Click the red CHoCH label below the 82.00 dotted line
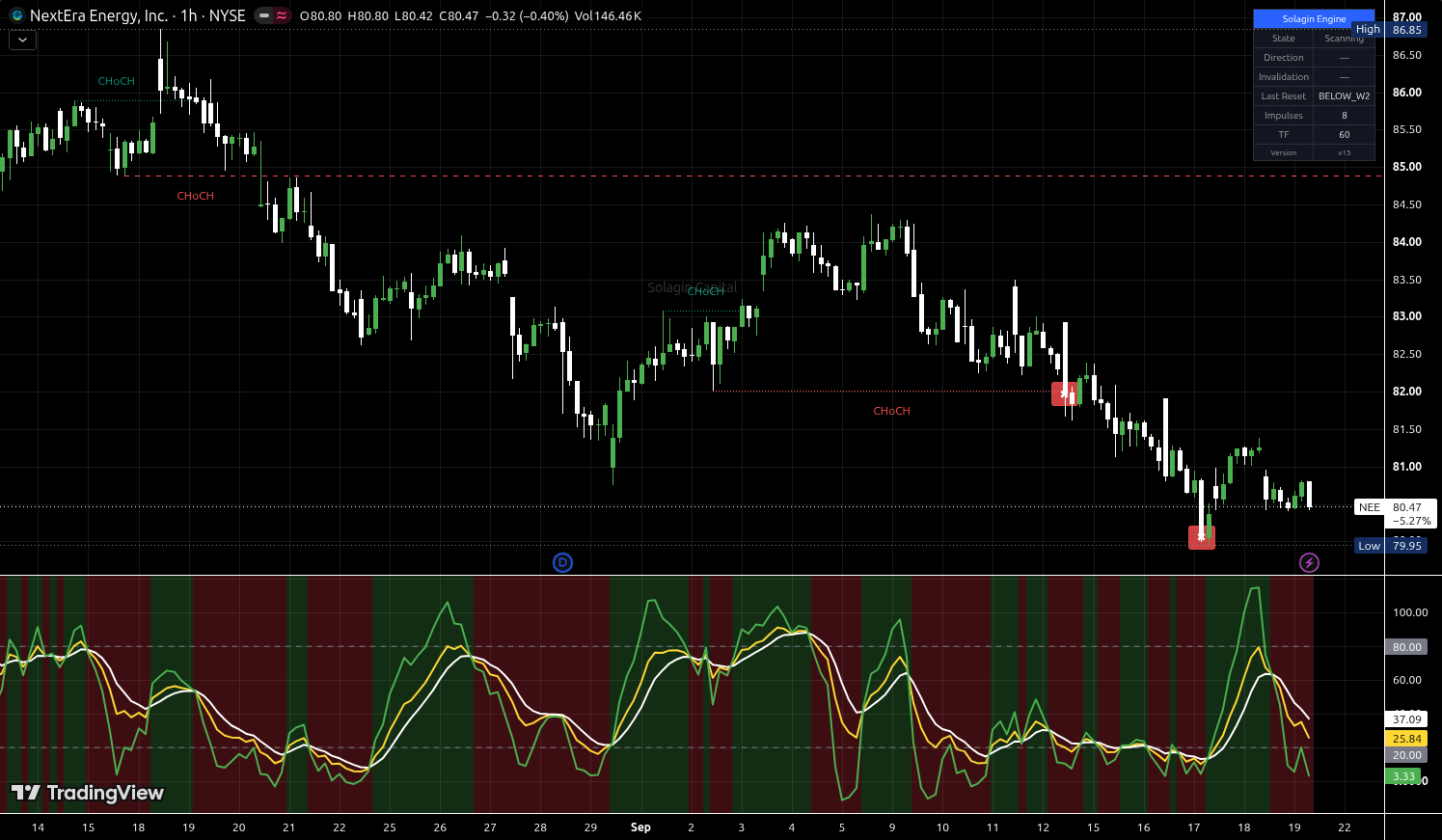 [891, 411]
